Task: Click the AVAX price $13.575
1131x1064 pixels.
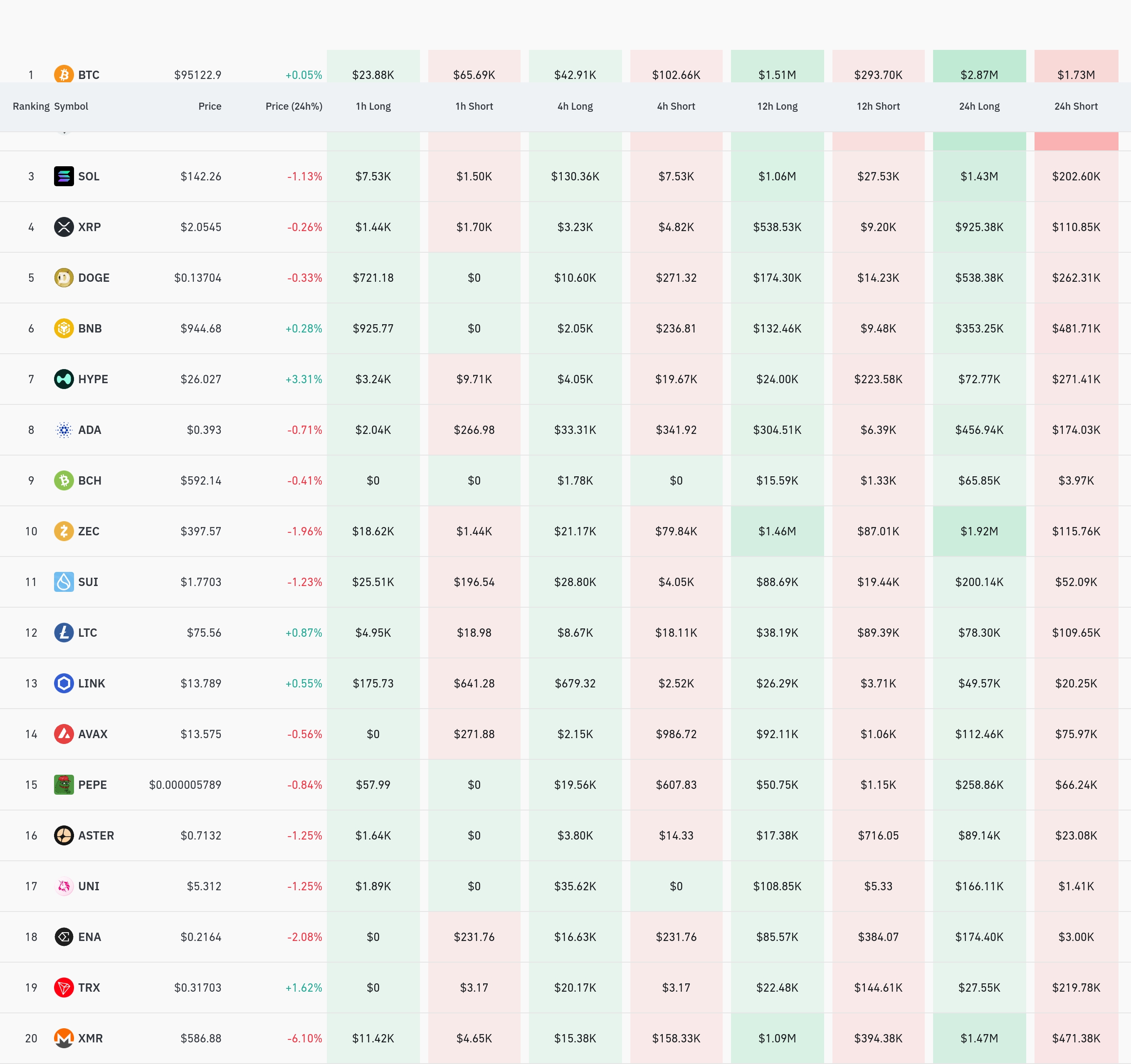Action: coord(201,734)
